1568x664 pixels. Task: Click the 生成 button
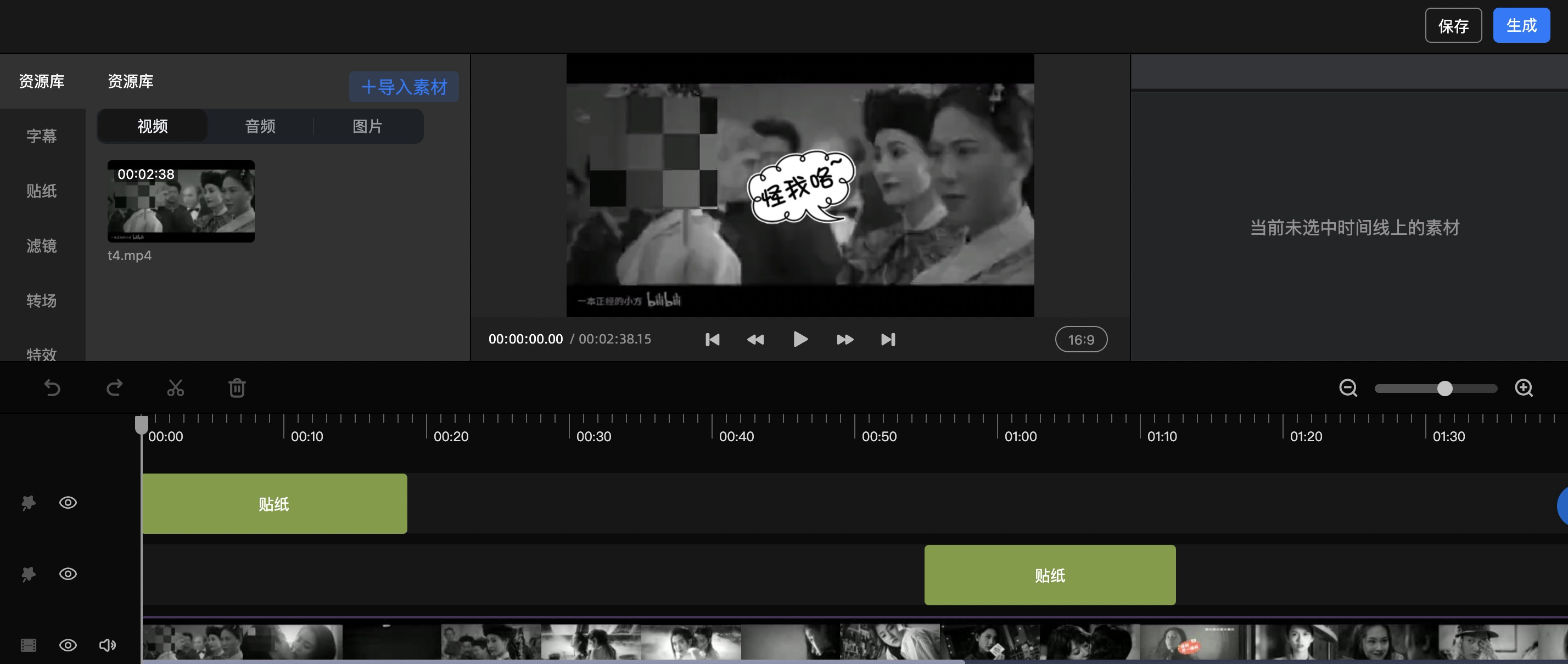click(x=1521, y=26)
